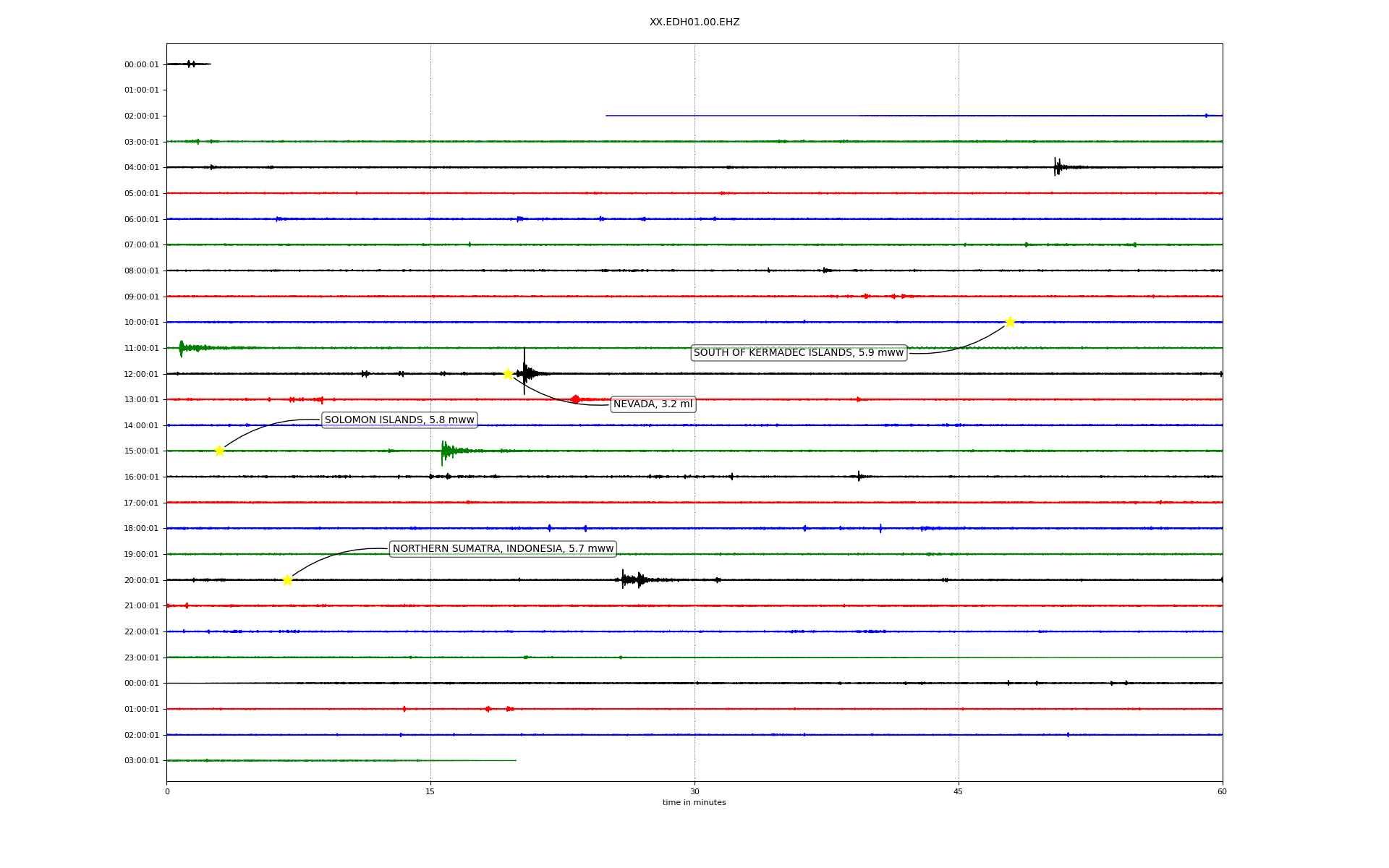Click the NORTHERN SUMATRA, INDONESIA annotation label
Viewport: 1389px width, 868px height.
tap(503, 549)
